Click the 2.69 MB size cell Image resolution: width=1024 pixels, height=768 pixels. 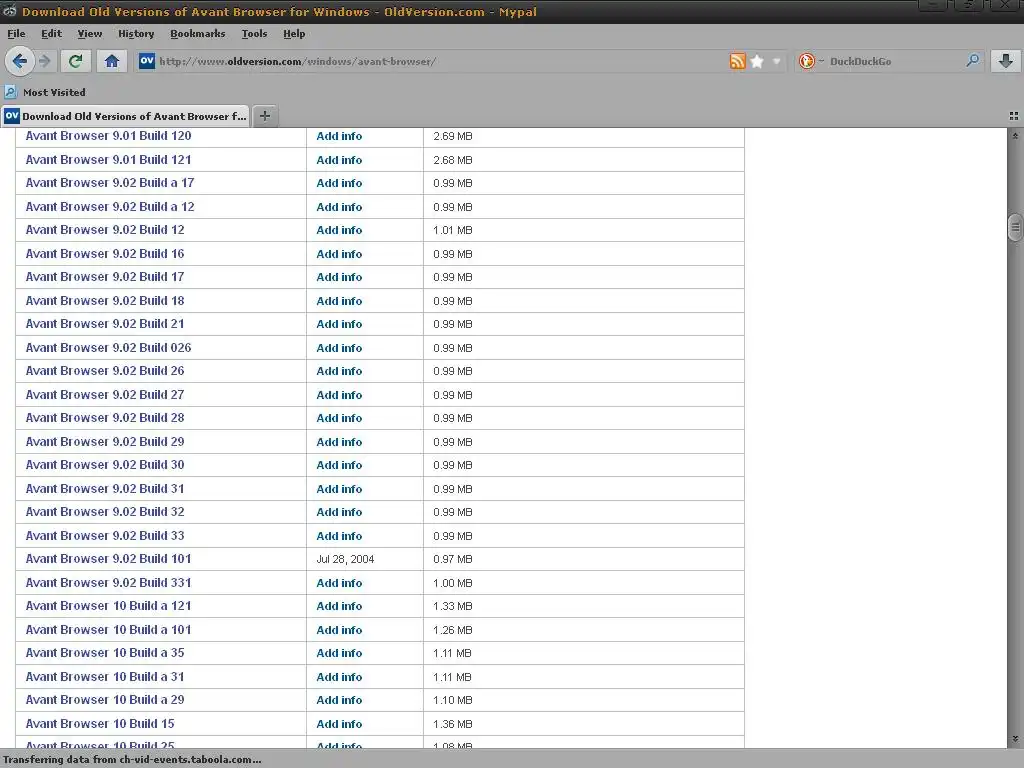453,136
